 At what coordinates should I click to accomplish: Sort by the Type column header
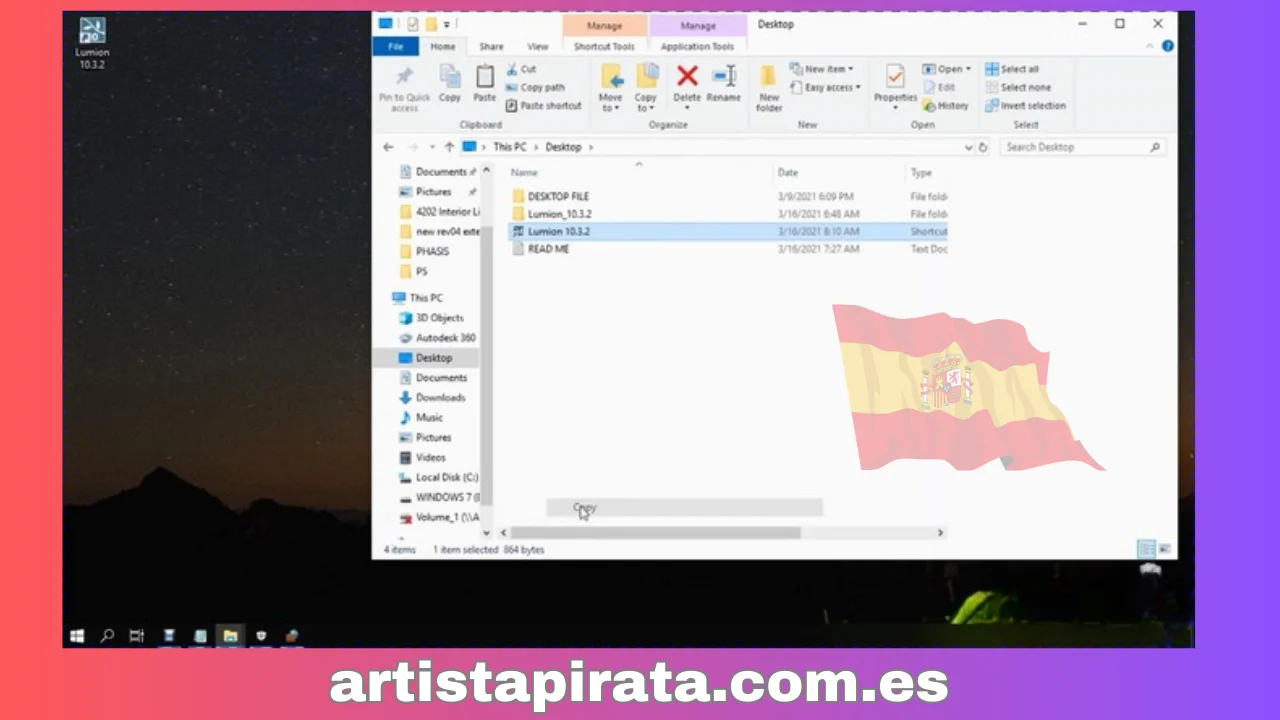(921, 172)
